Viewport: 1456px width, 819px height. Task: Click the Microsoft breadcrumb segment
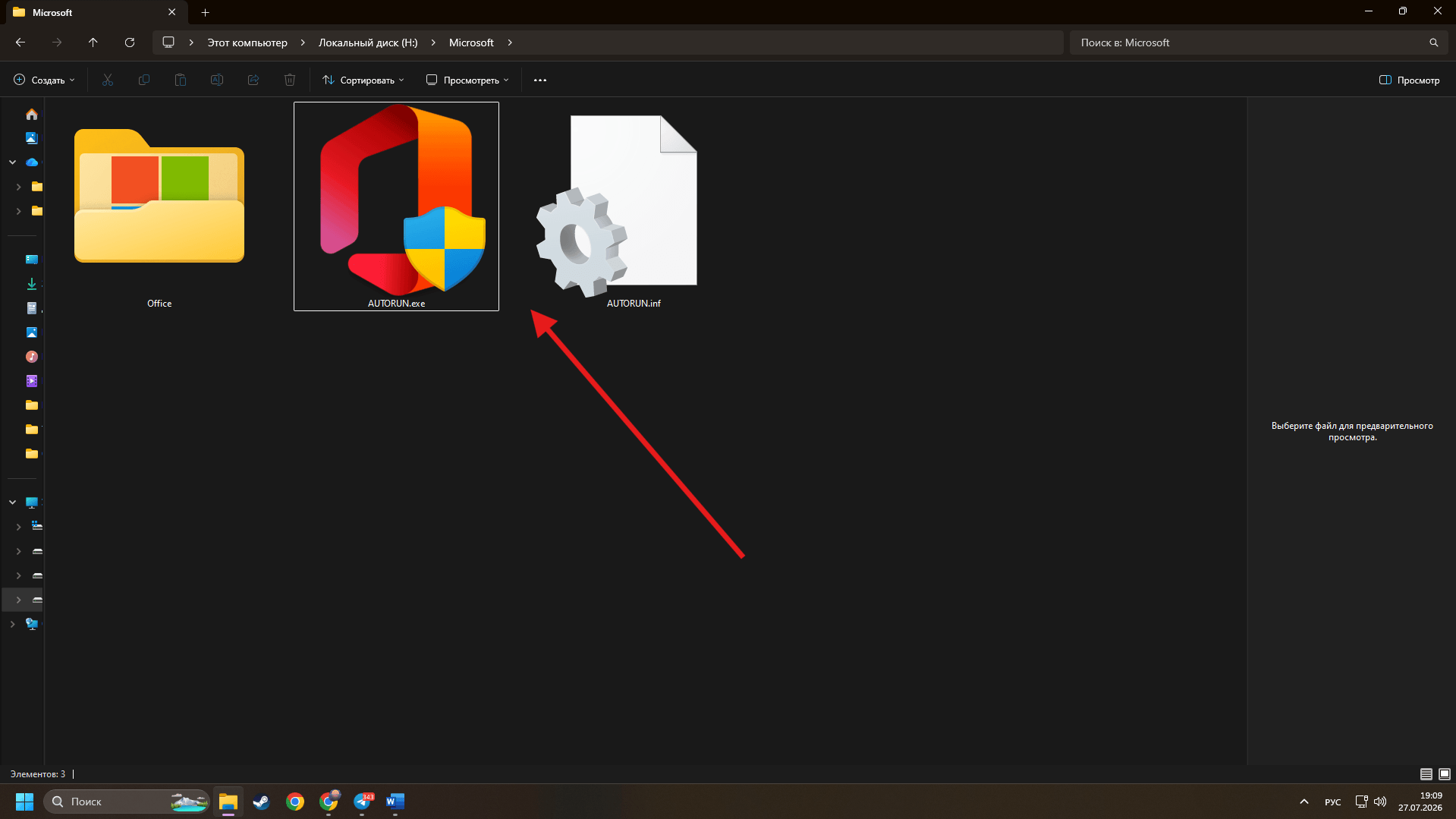(x=471, y=43)
